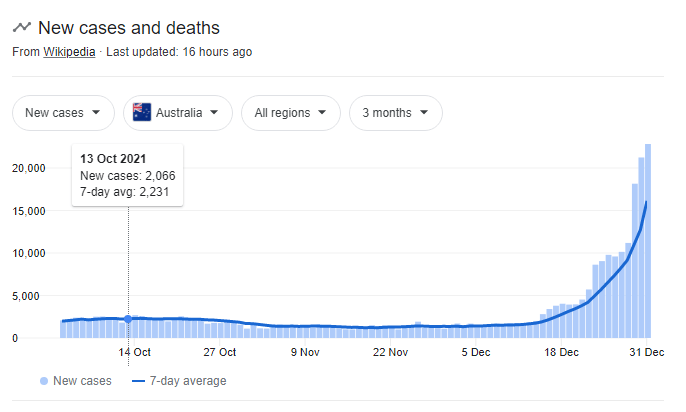Click the 18 Dec axis label

pos(561,352)
